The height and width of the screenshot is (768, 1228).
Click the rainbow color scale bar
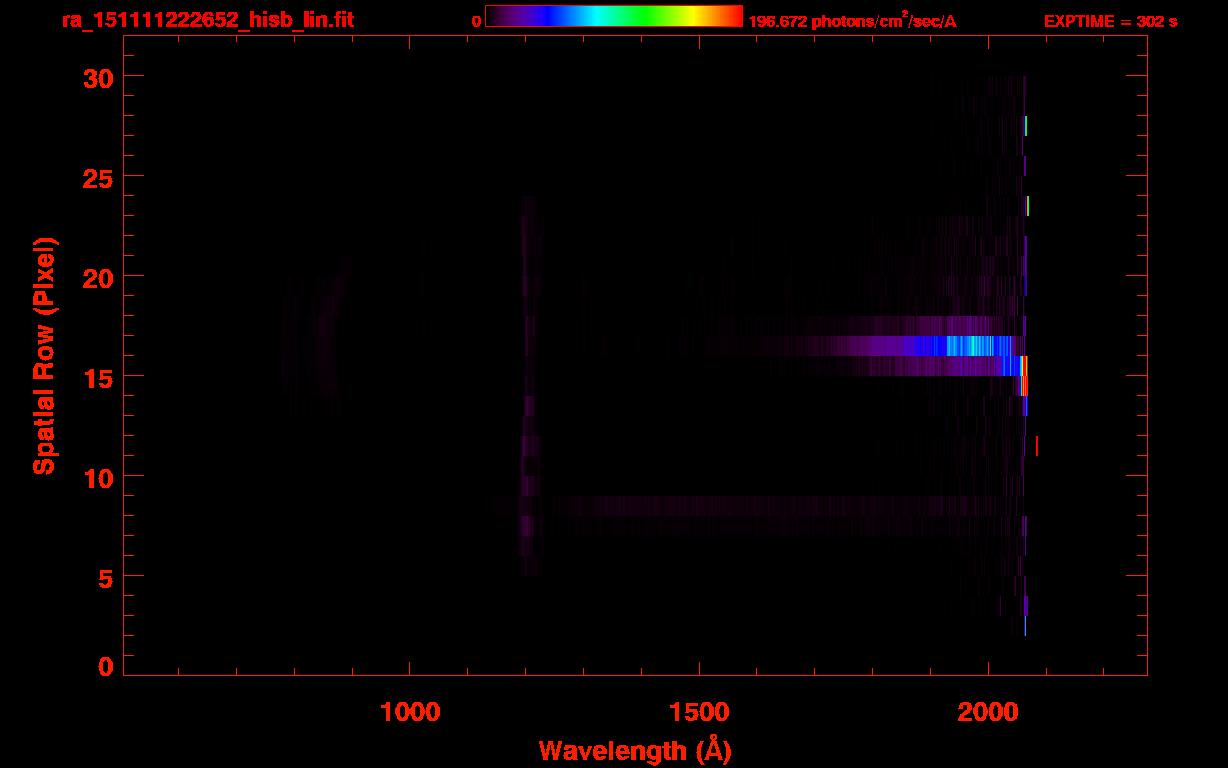click(x=614, y=16)
